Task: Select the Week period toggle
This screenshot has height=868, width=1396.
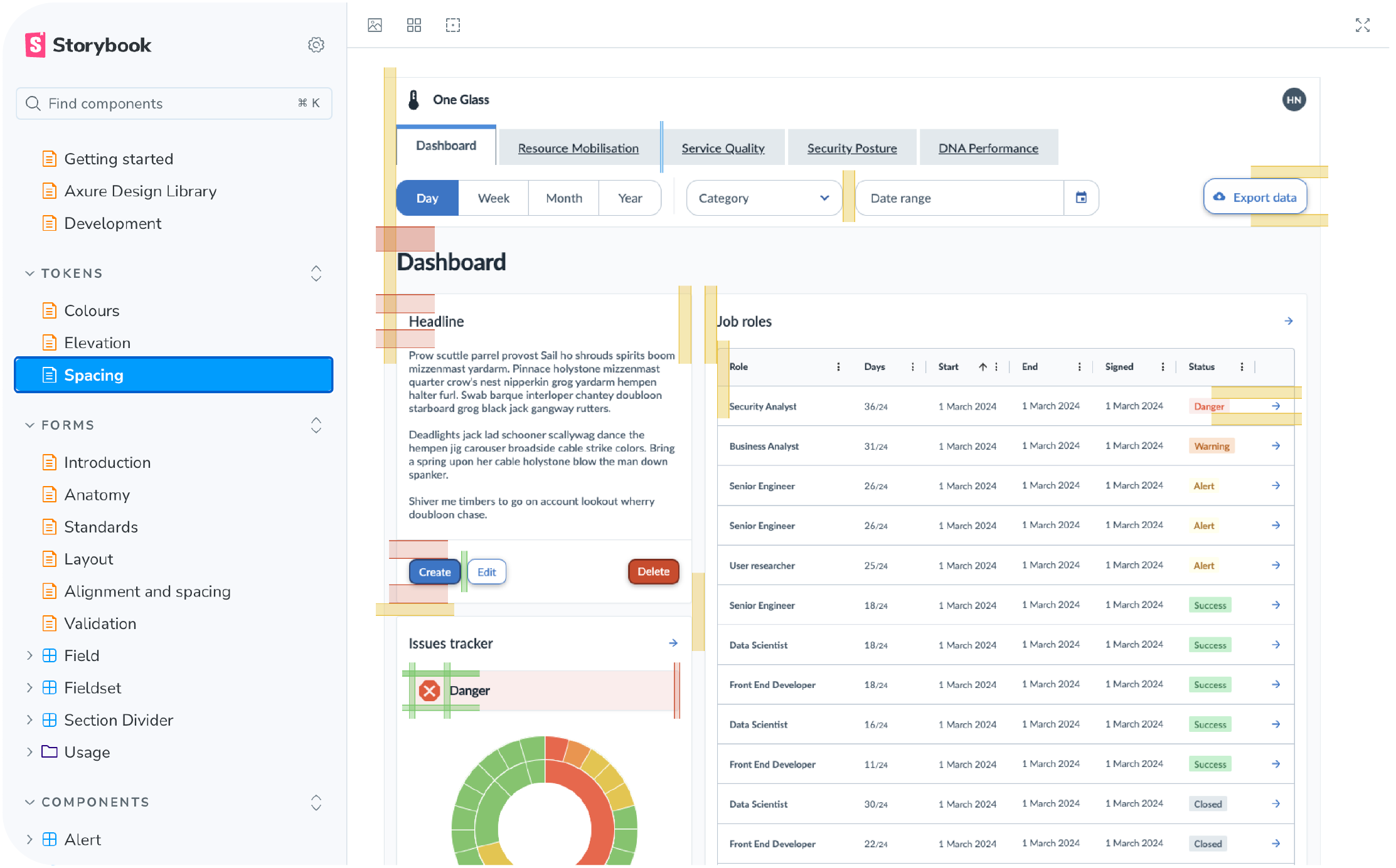Action: pos(493,198)
